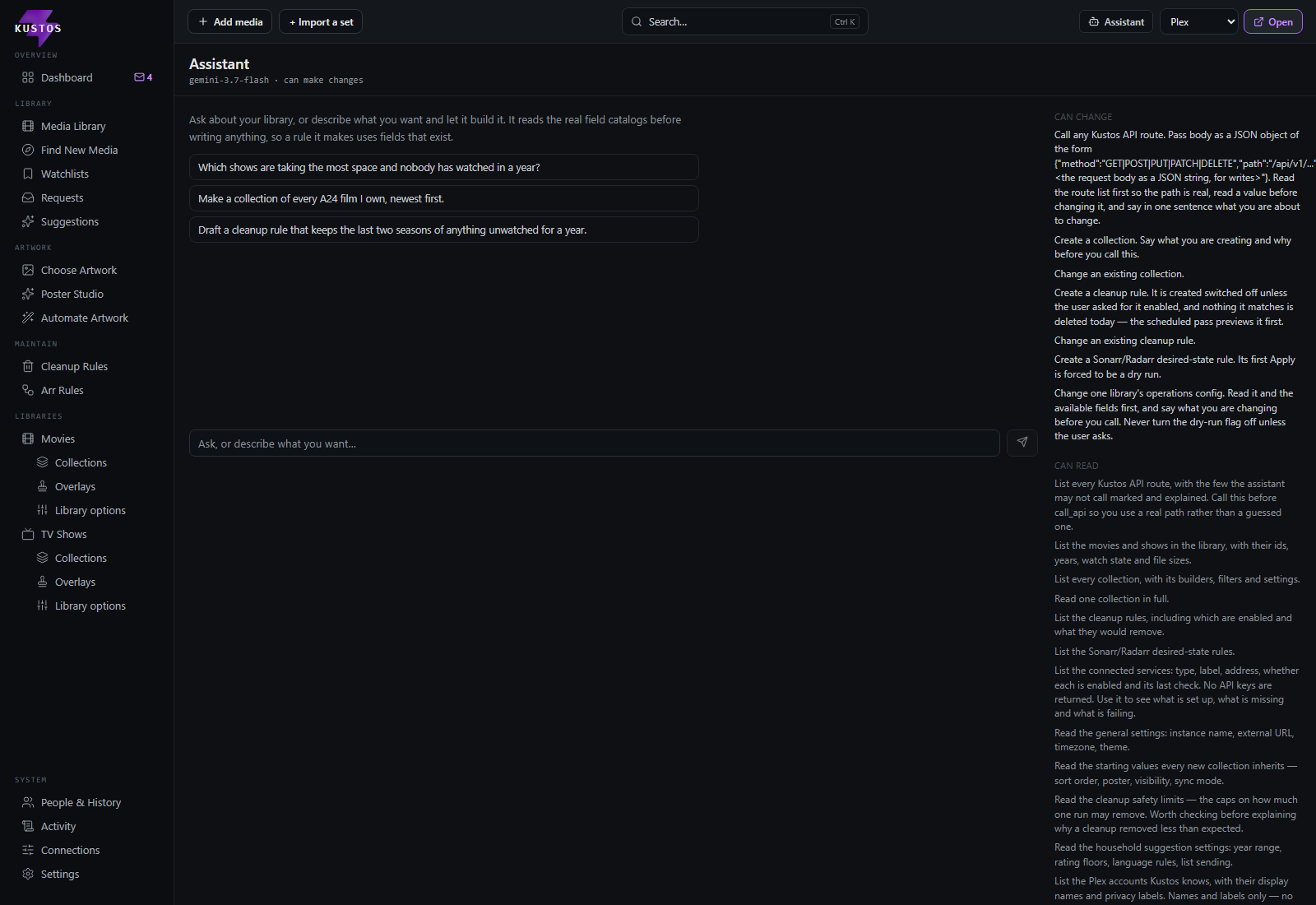Click the Connections sliders icon
This screenshot has height=905, width=1316.
(28, 850)
